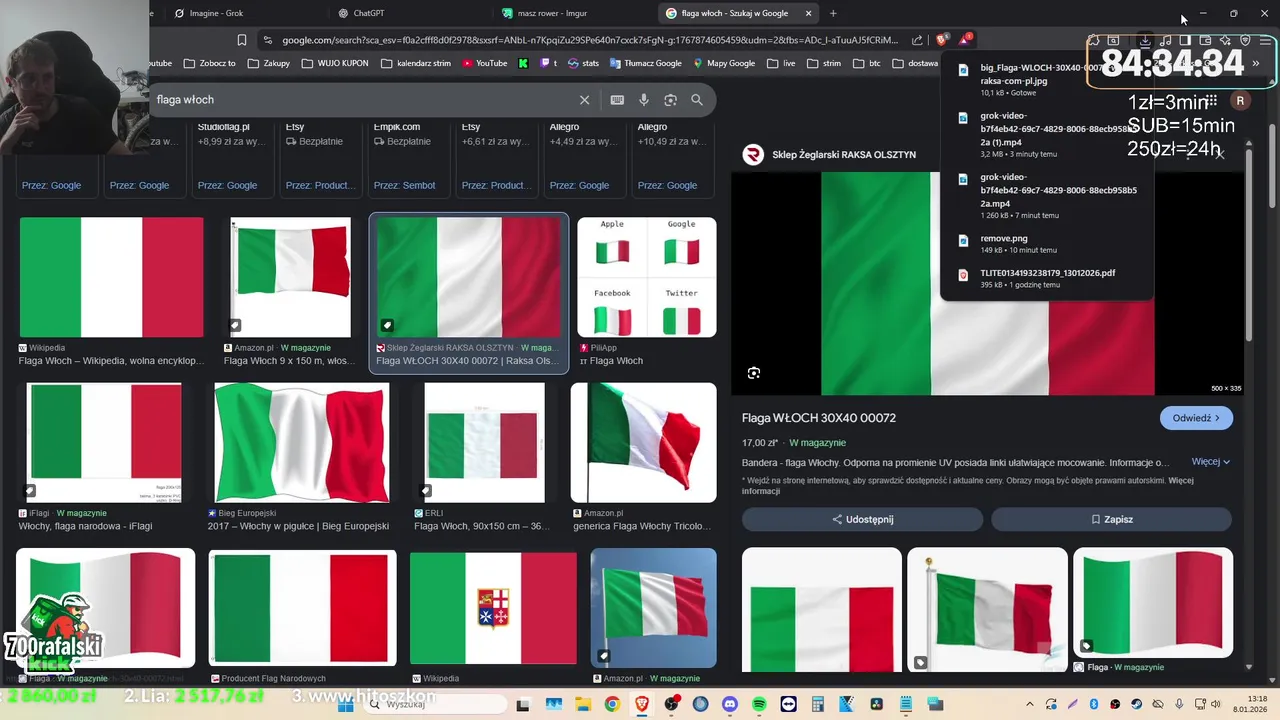Open Spotify from the taskbar
This screenshot has height=720, width=1280.
coord(759,704)
